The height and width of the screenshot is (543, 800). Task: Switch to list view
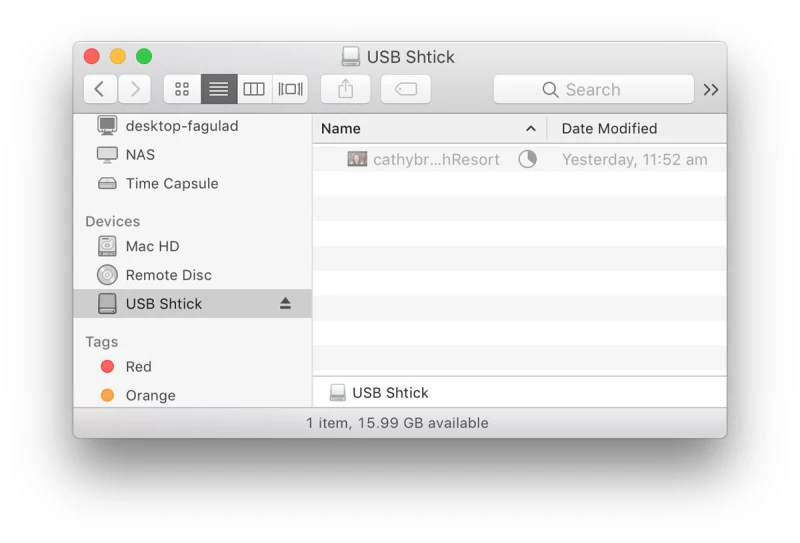pos(218,89)
